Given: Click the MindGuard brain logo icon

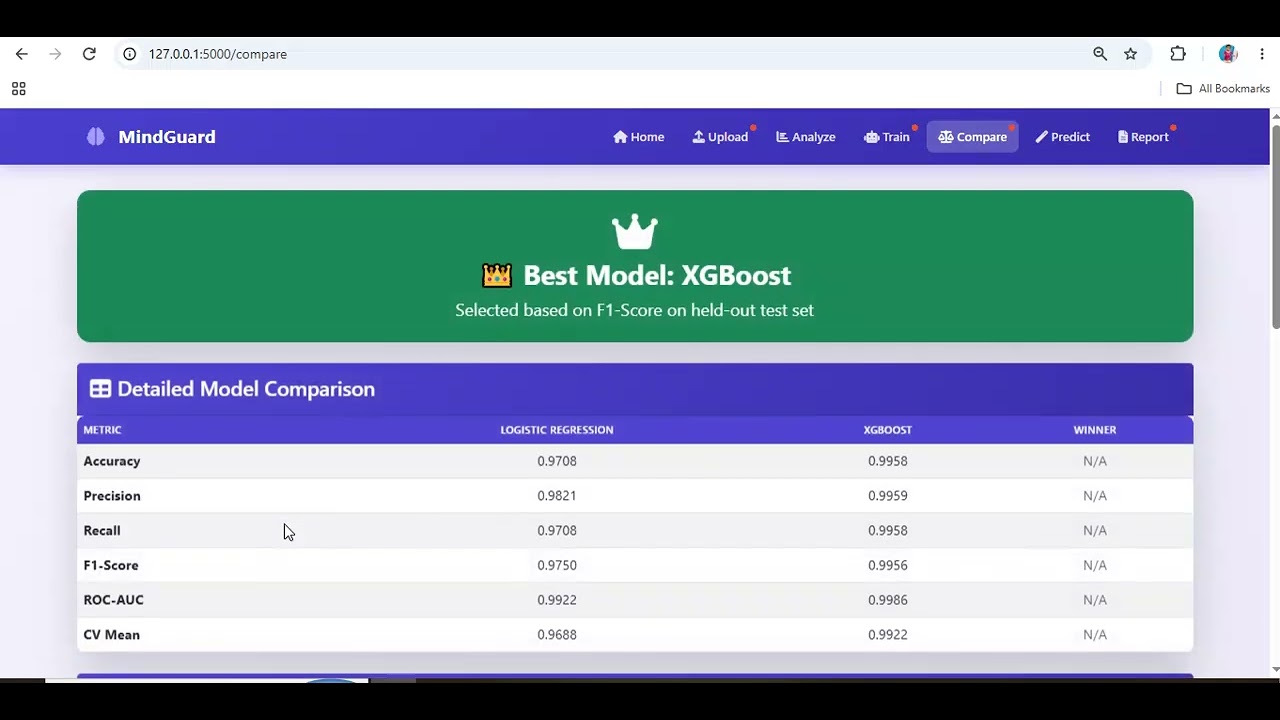Looking at the screenshot, I should point(95,137).
